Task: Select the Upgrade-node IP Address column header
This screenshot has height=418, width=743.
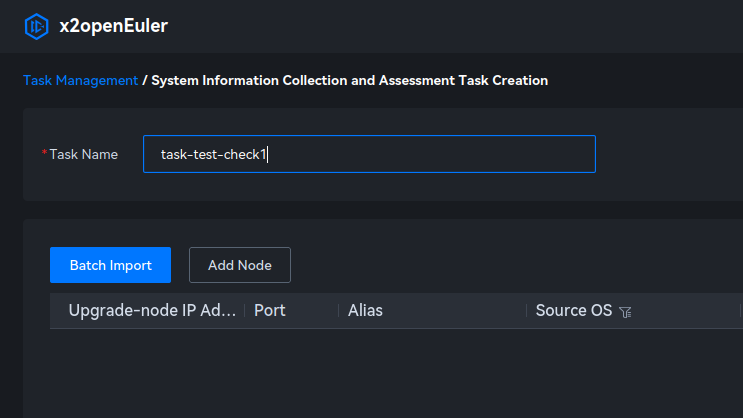Action: [152, 311]
